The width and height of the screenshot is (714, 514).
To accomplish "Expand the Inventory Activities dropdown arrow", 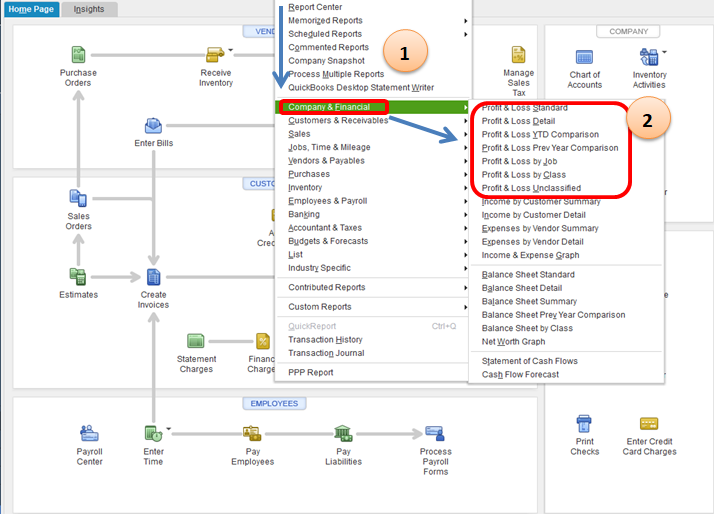I will point(664,52).
